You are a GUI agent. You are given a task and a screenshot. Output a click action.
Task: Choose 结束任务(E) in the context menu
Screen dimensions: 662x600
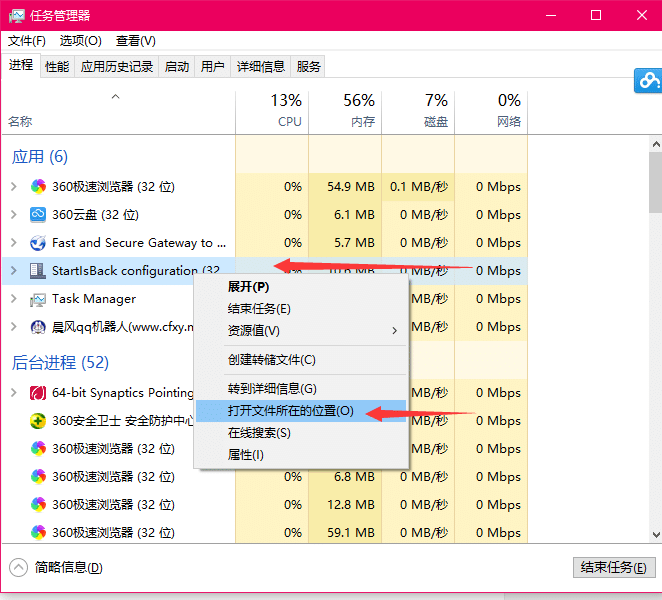pos(301,309)
